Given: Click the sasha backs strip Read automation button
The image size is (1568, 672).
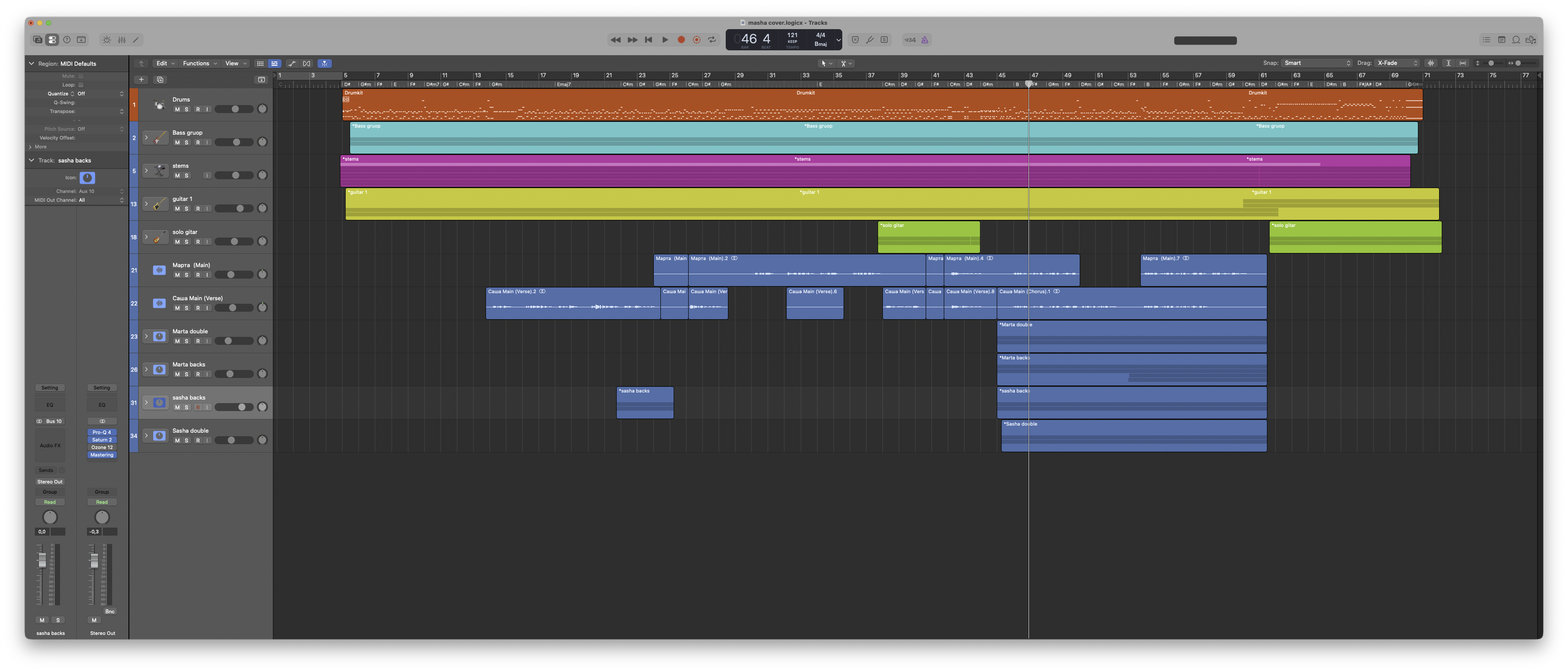Looking at the screenshot, I should coord(50,502).
